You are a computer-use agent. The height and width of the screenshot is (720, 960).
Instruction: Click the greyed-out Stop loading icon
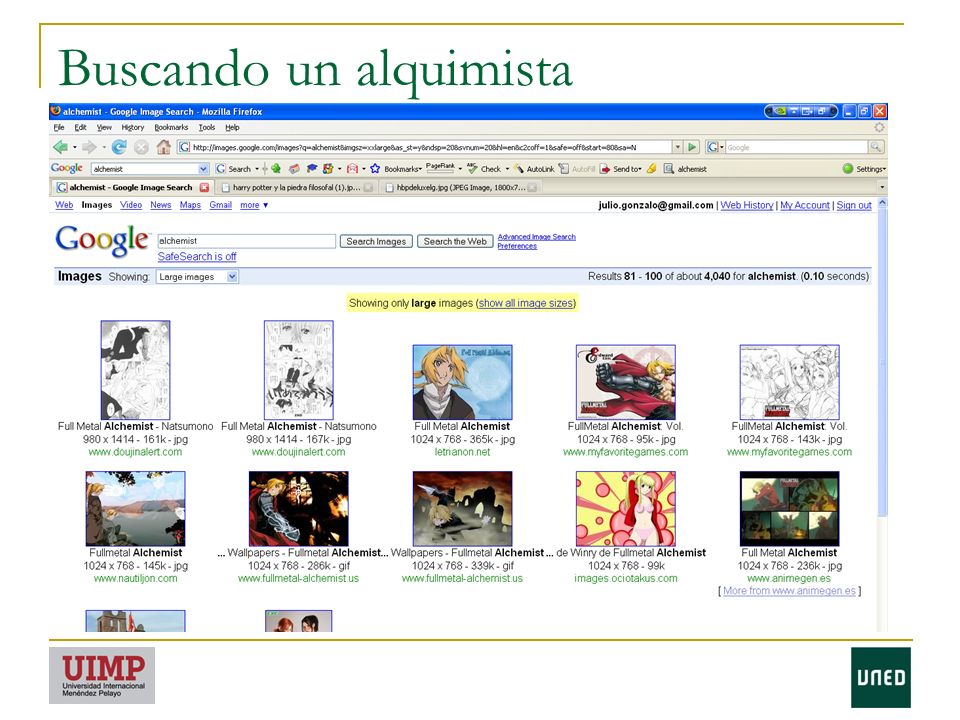click(141, 147)
